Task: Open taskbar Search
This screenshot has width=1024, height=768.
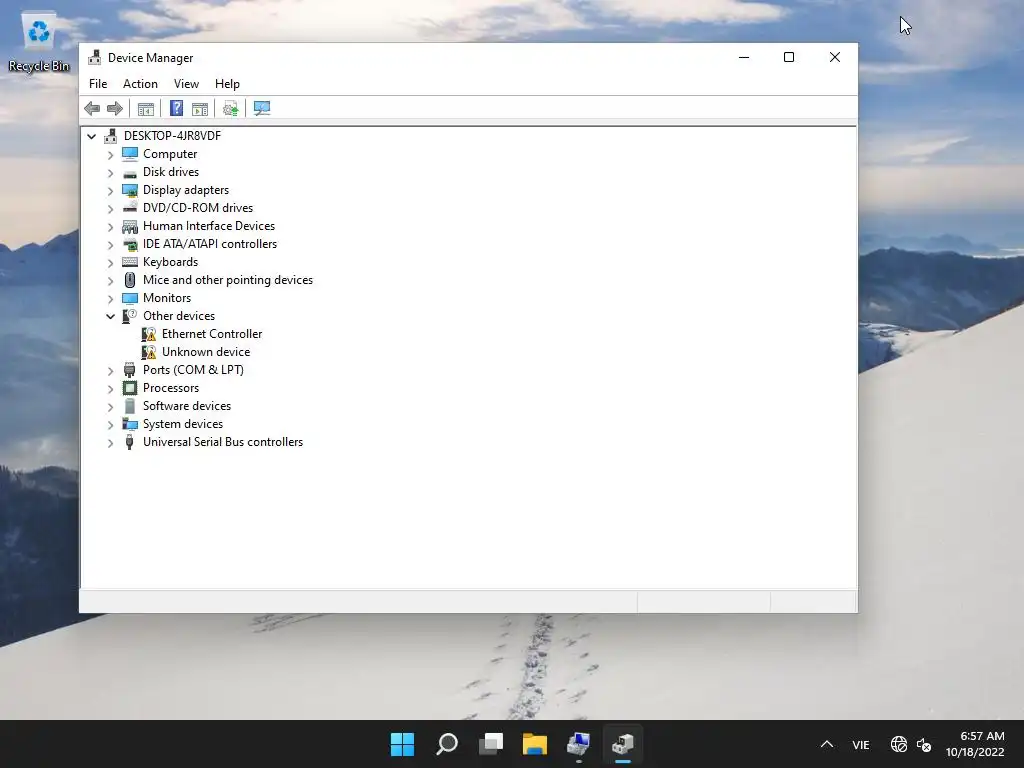Action: click(x=447, y=744)
